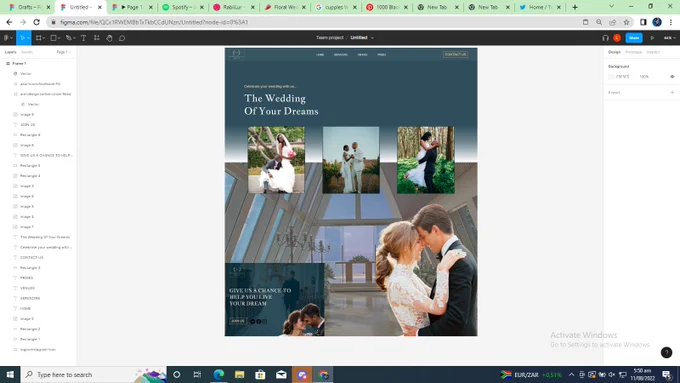Show hidden system tray icons
The width and height of the screenshot is (680, 383).
tap(572, 375)
